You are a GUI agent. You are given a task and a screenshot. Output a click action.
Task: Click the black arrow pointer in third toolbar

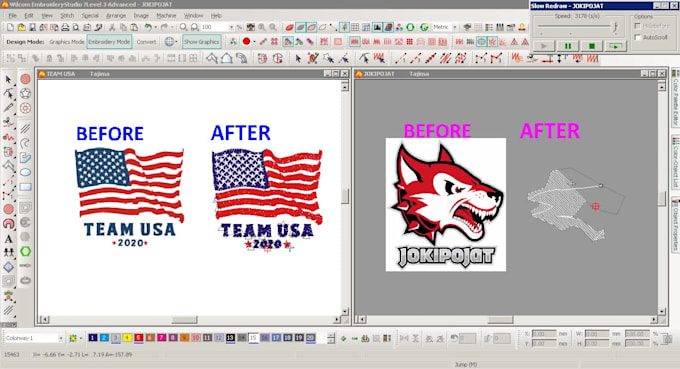298,58
